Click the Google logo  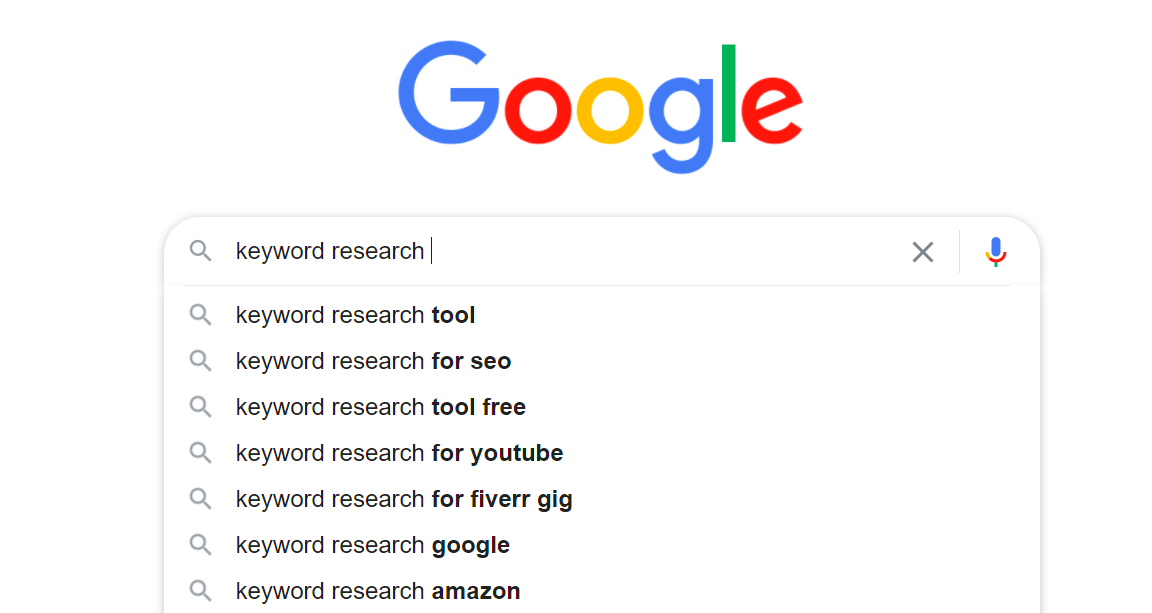tap(600, 105)
